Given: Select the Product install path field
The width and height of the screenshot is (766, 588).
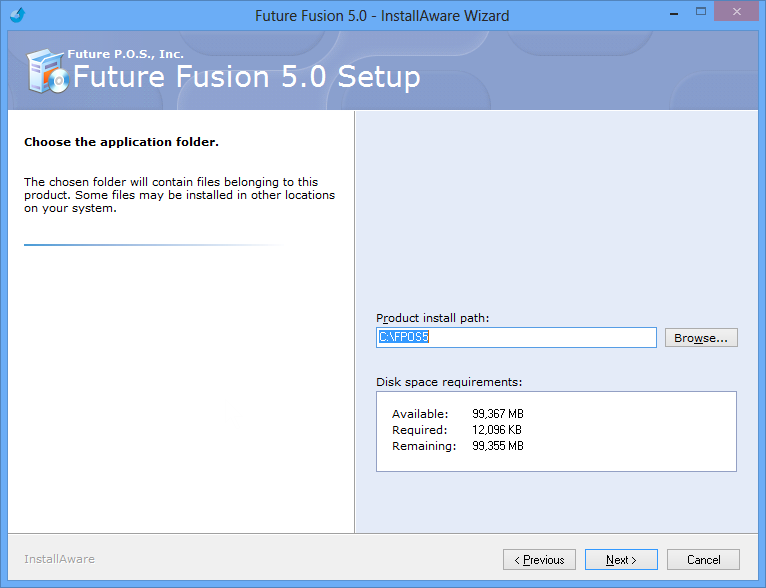Looking at the screenshot, I should (516, 337).
